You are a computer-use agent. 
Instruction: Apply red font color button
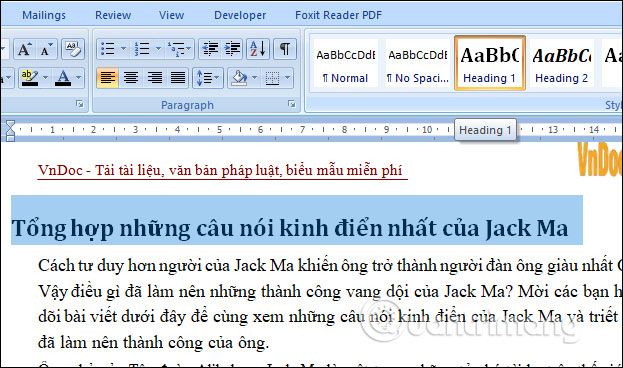(63, 77)
